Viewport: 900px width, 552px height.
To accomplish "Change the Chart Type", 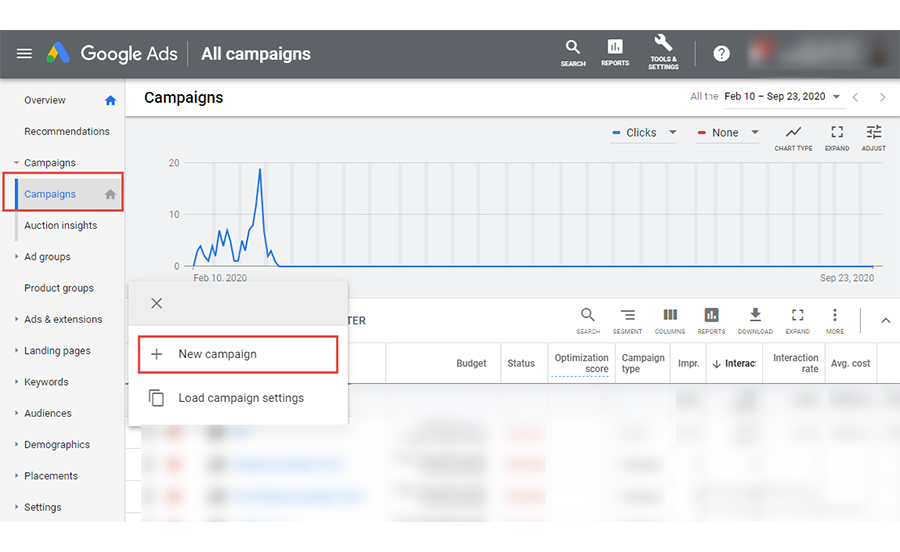I will tap(793, 138).
